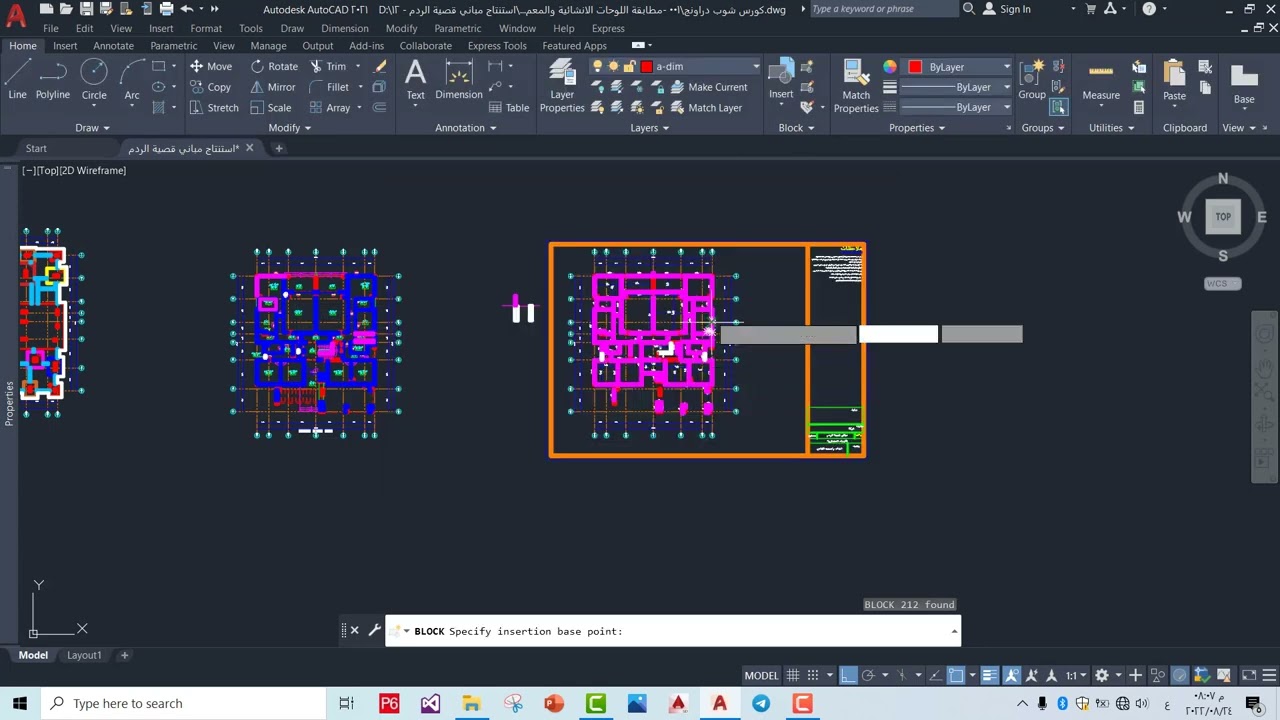Expand the Annotation panel
Viewport: 1280px width, 720px height.
(466, 128)
